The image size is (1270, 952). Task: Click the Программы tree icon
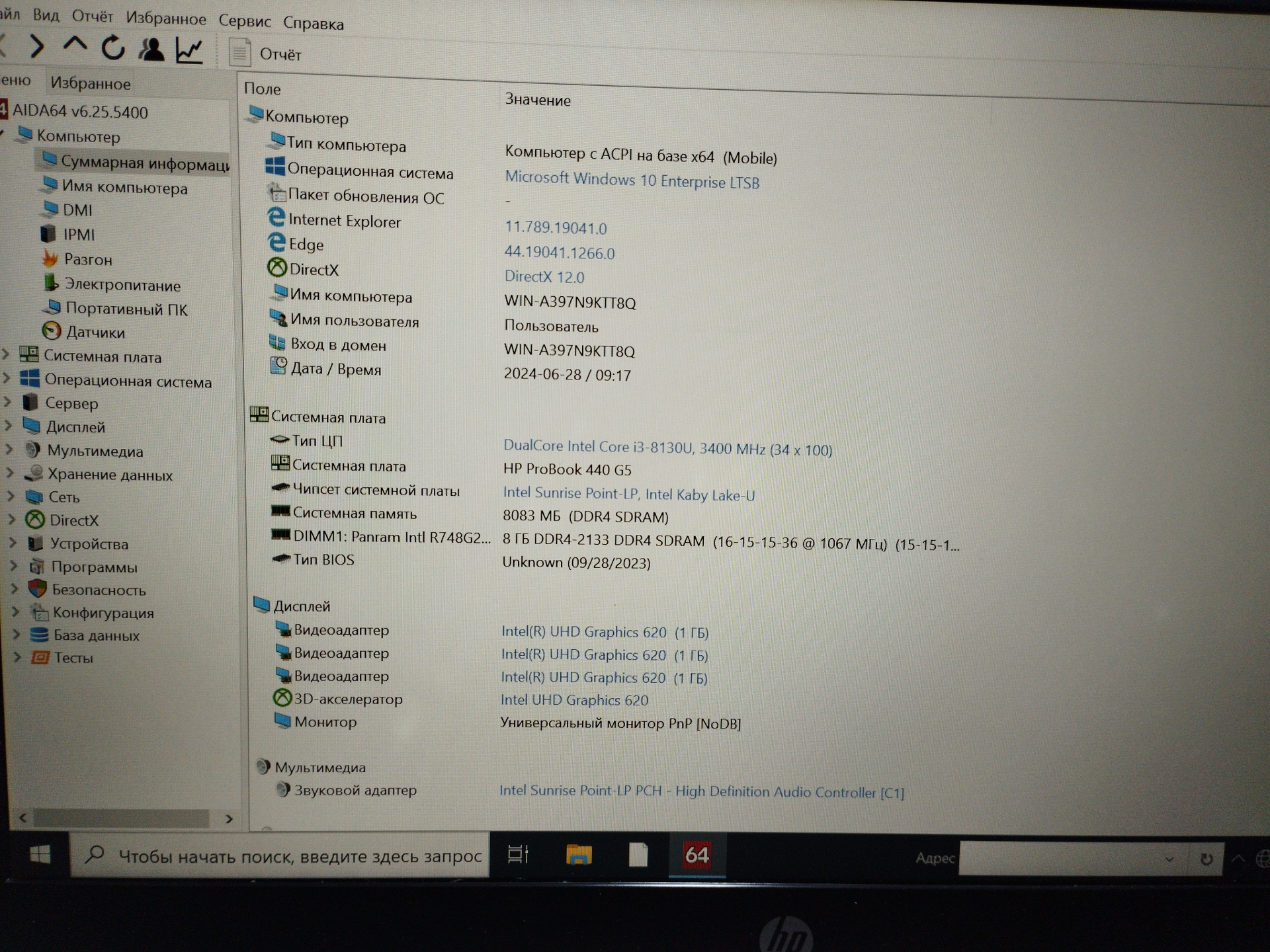(x=37, y=567)
